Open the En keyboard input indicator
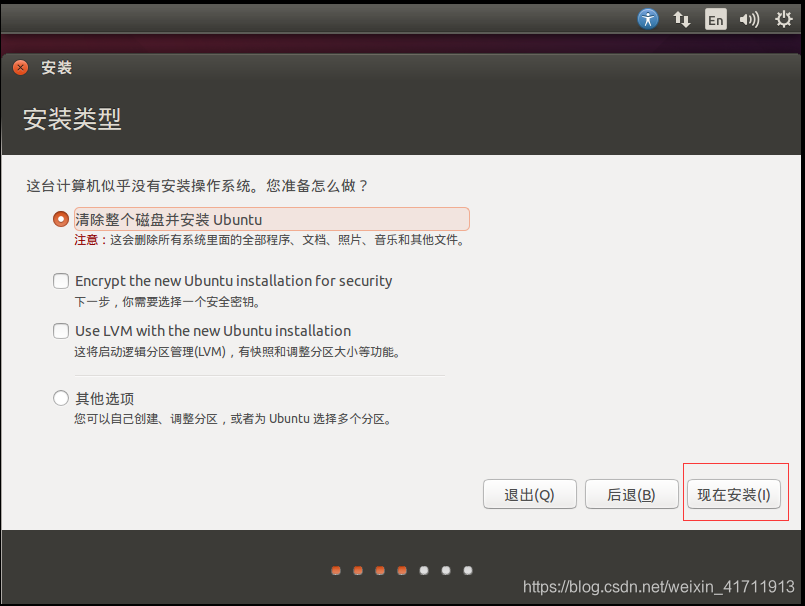Screen dimensions: 805x606 click(716, 20)
